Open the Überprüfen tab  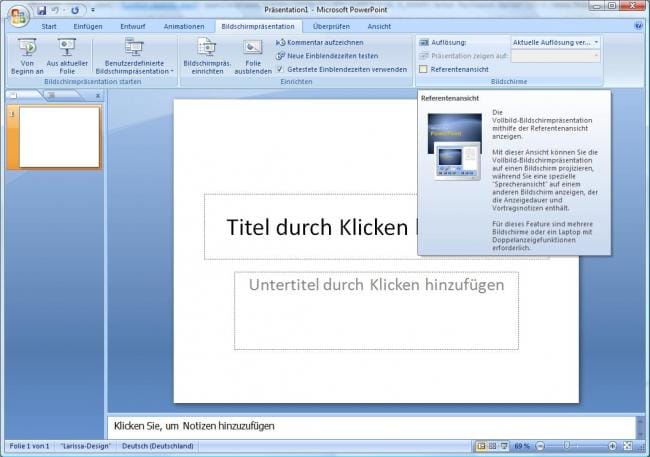tap(331, 27)
